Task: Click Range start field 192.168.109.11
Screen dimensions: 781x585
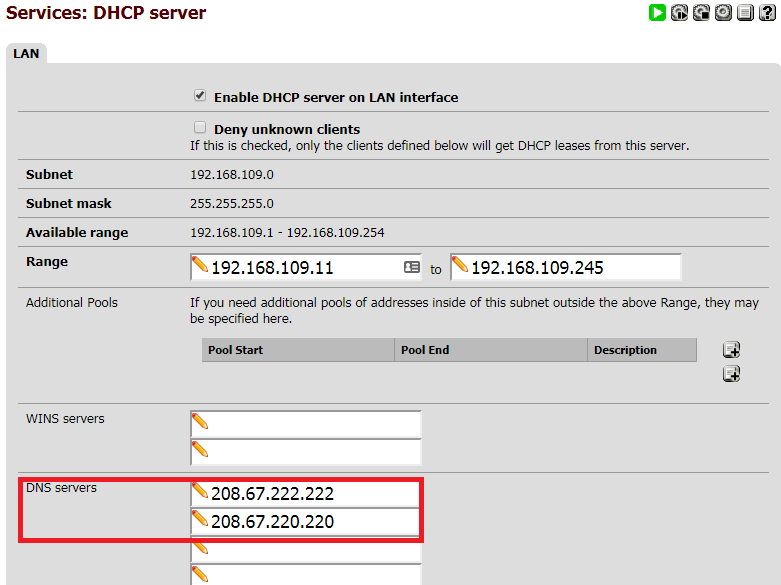Action: pyautogui.click(x=300, y=268)
